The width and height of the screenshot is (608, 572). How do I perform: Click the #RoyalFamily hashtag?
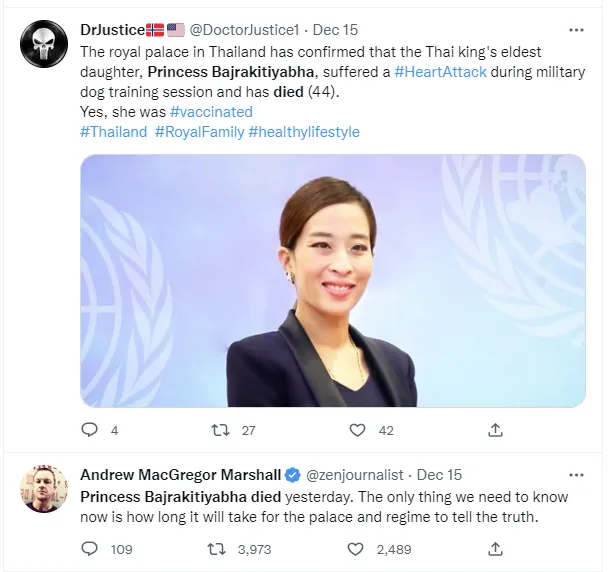[x=199, y=132]
